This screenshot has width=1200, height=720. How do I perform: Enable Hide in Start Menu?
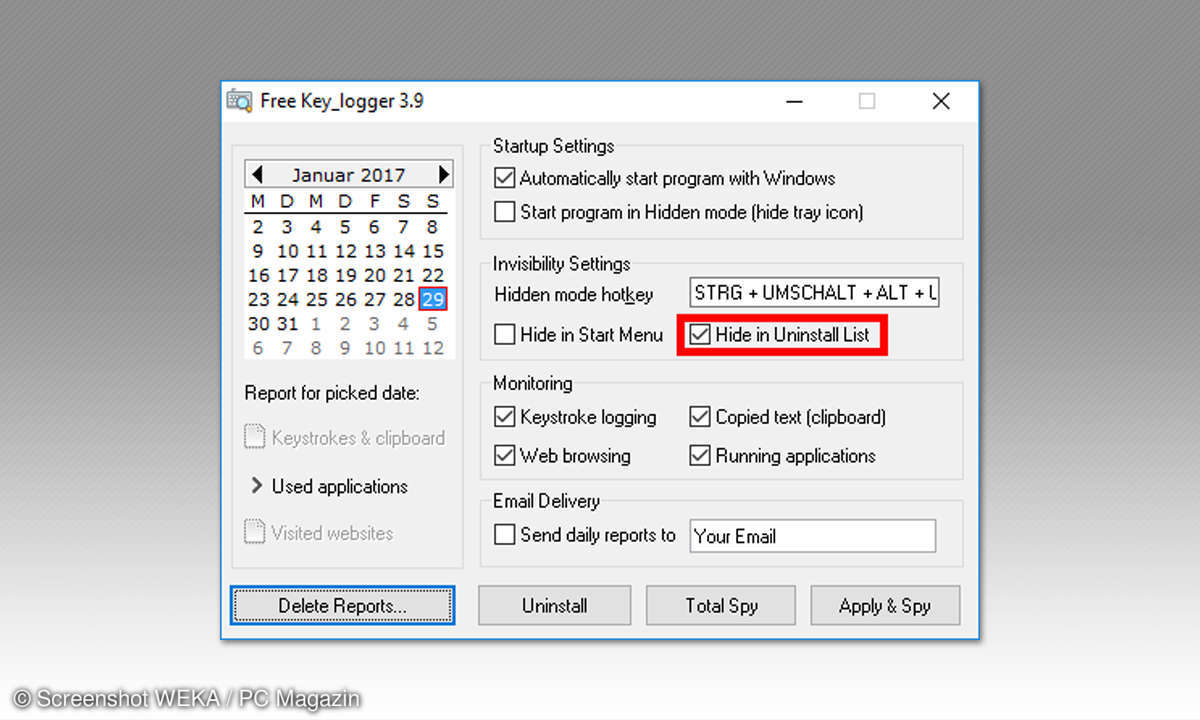coord(505,335)
